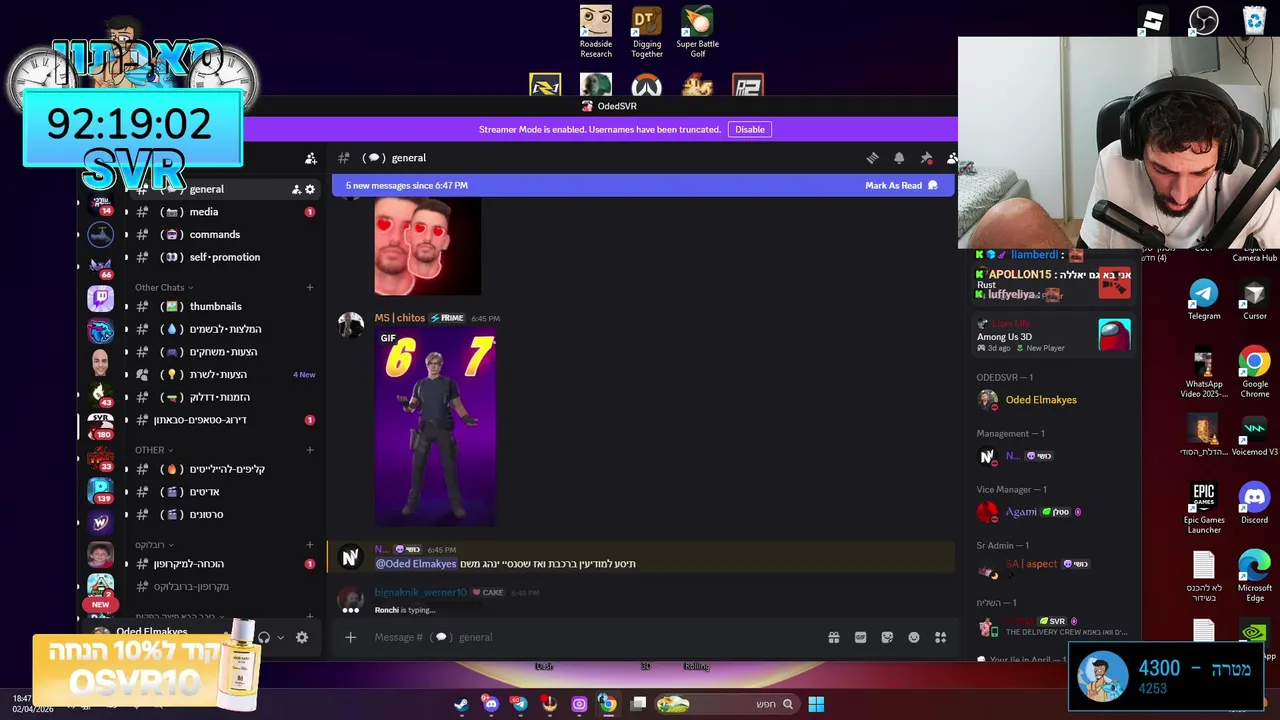Click the plus attach button beside message box
Viewport: 1280px width, 720px height.
click(350, 637)
